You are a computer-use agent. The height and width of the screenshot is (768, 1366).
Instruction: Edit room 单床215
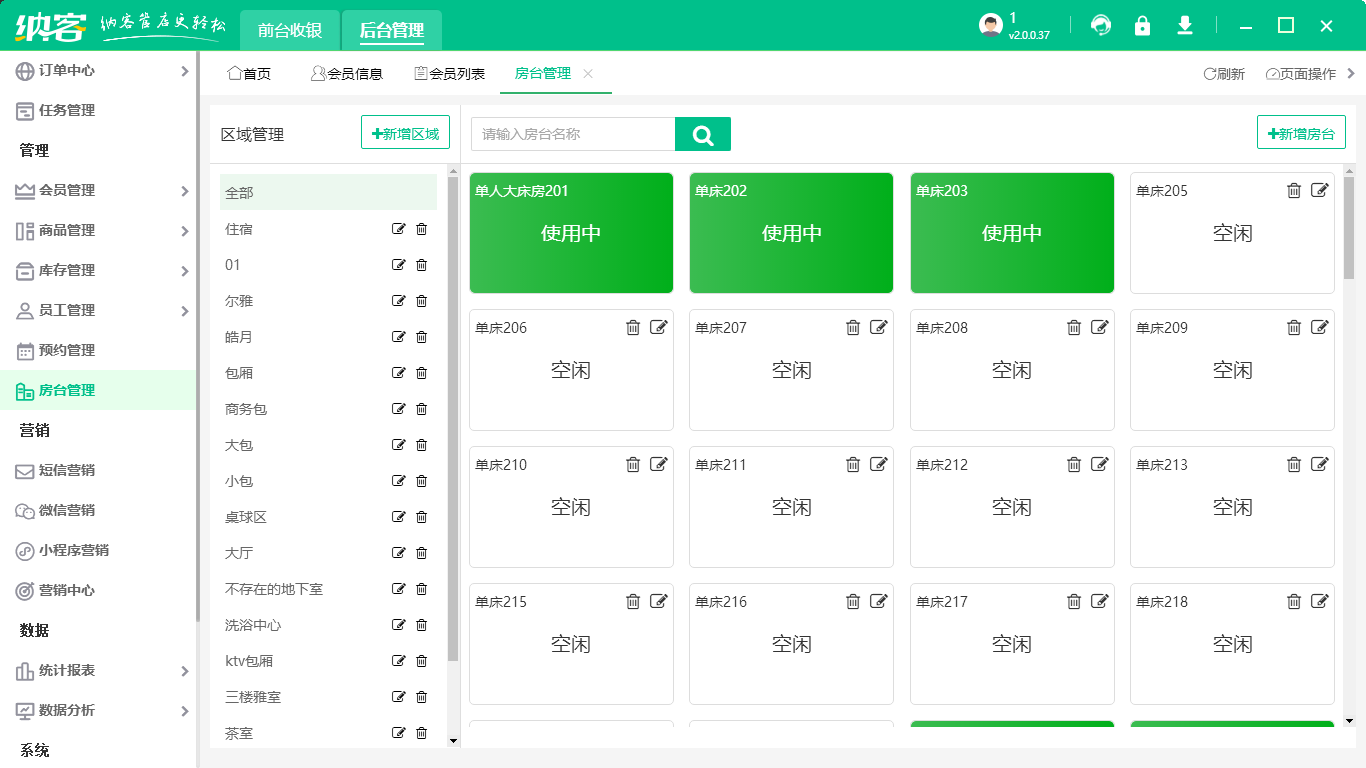tap(659, 601)
